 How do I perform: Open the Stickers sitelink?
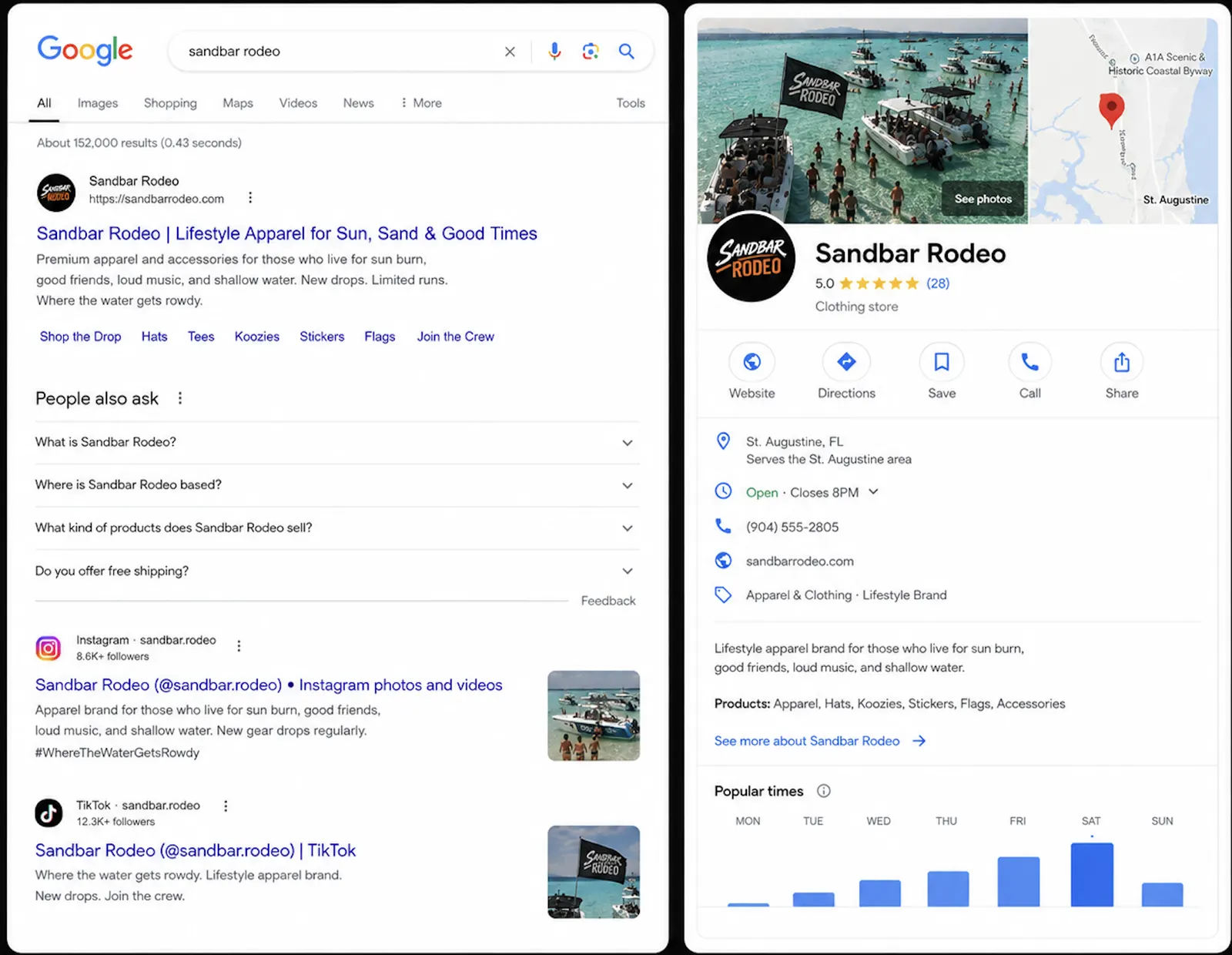[x=322, y=337]
